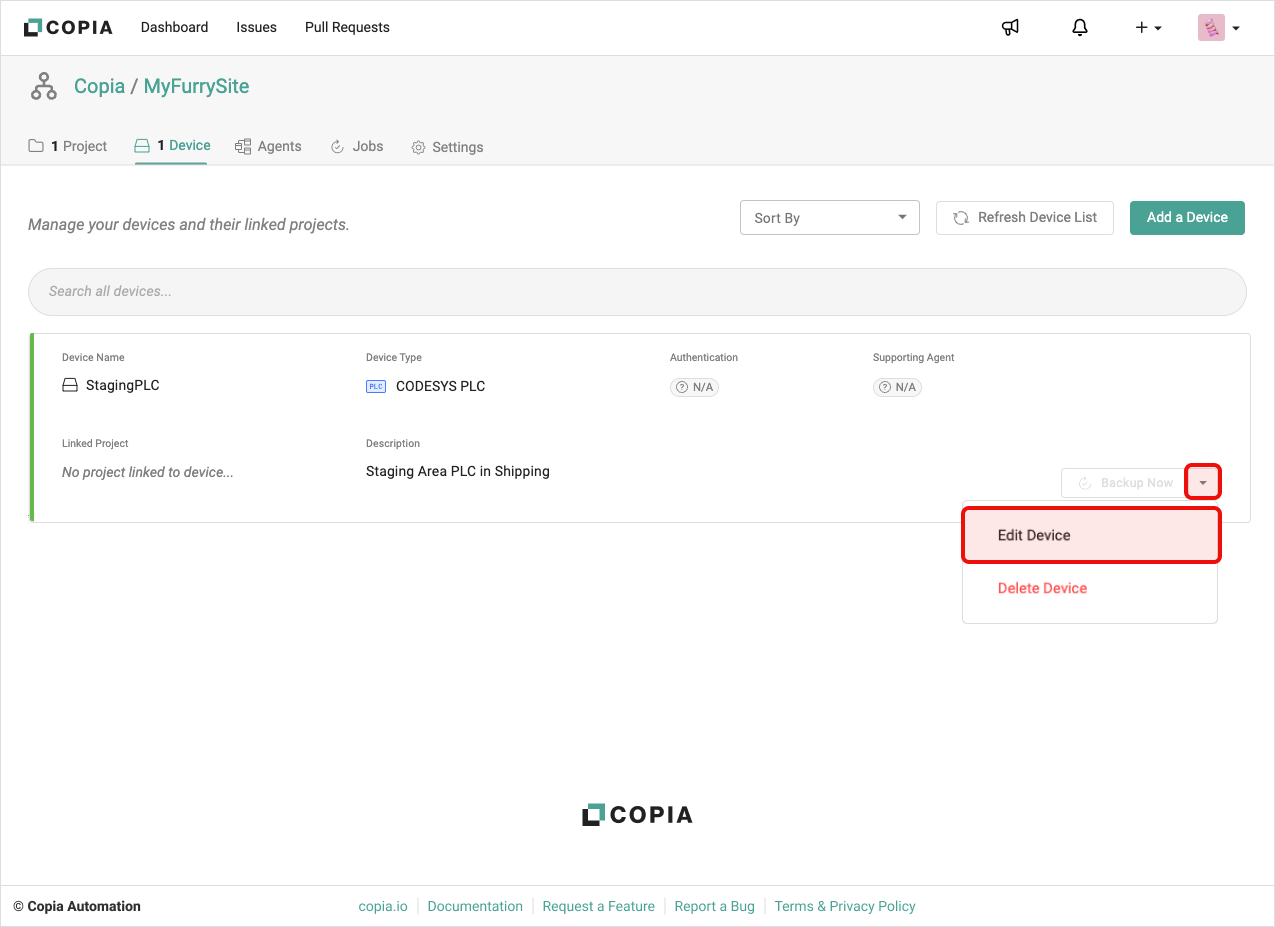Click the Supporting Agent N/A badge
Image resolution: width=1275 pixels, height=927 pixels.
pyautogui.click(x=897, y=387)
